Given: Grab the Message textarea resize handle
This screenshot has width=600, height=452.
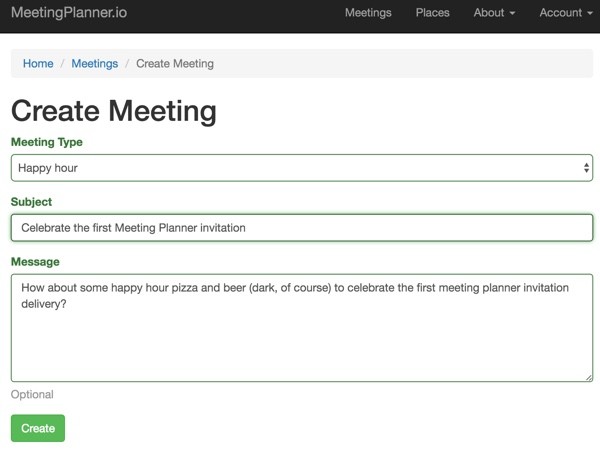Looking at the screenshot, I should click(x=589, y=377).
